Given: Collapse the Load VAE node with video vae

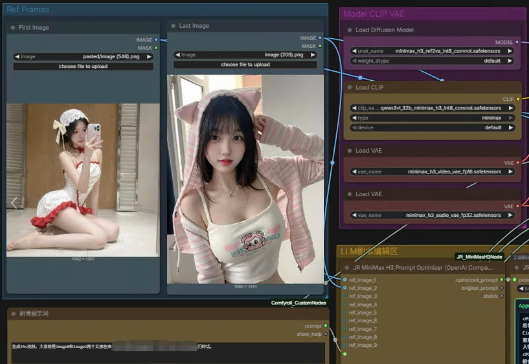Looking at the screenshot, I should pyautogui.click(x=350, y=151).
